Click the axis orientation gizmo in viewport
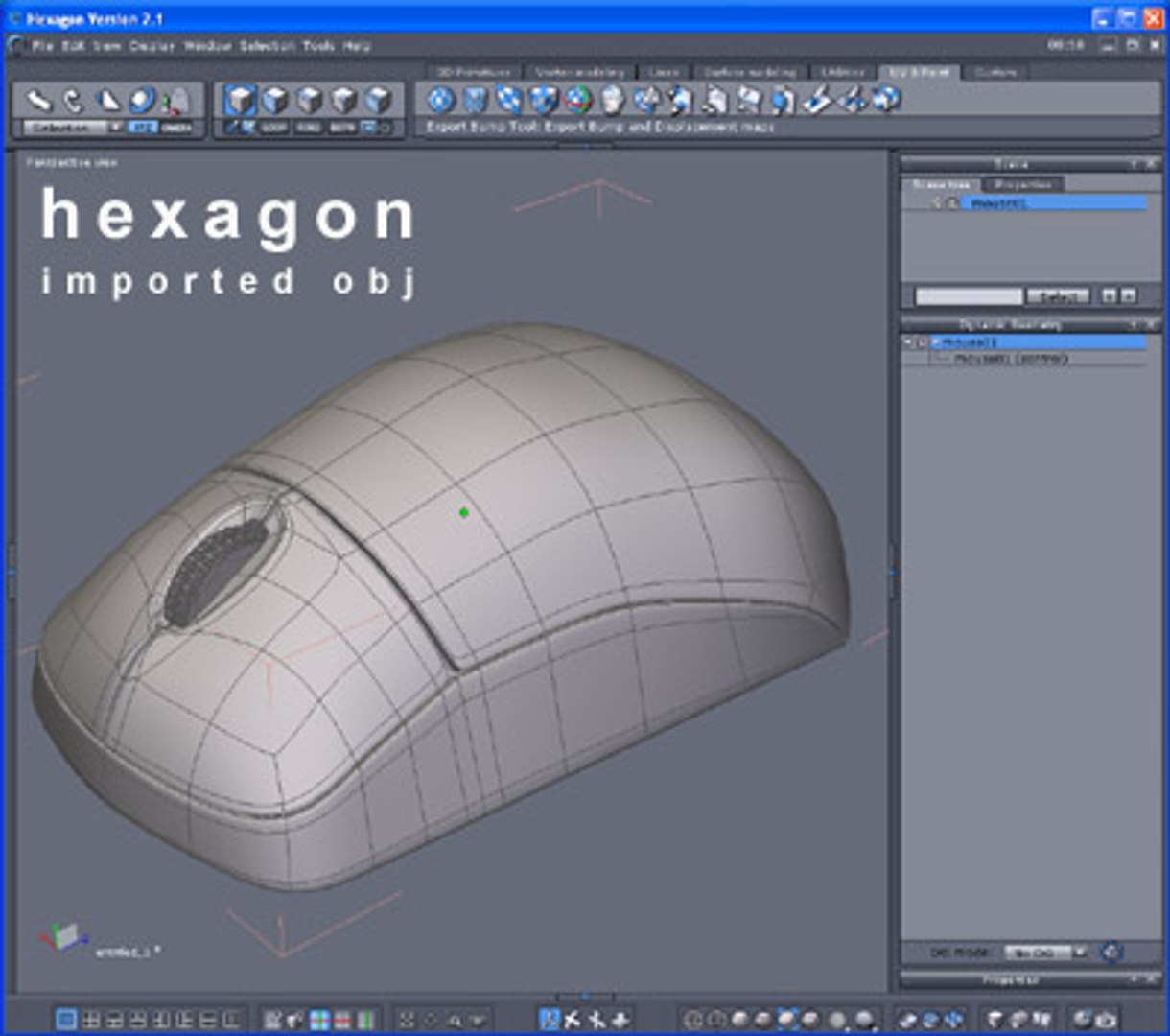1170x1036 pixels. coord(63,936)
